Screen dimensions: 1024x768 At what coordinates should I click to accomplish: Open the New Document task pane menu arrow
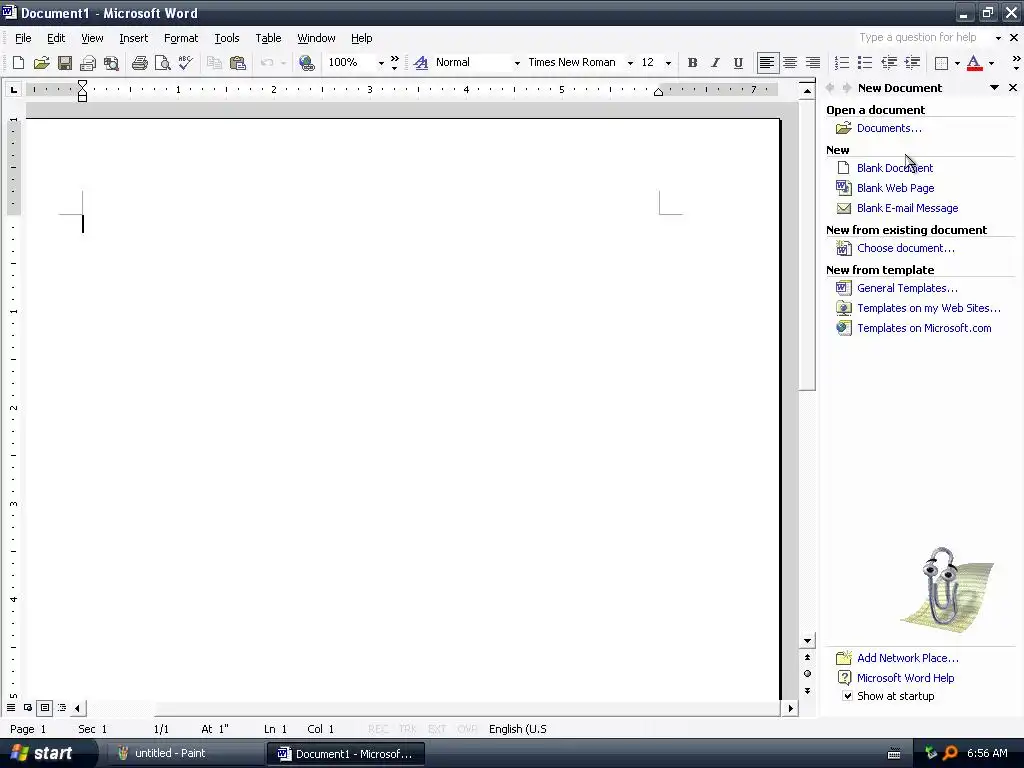click(x=994, y=88)
